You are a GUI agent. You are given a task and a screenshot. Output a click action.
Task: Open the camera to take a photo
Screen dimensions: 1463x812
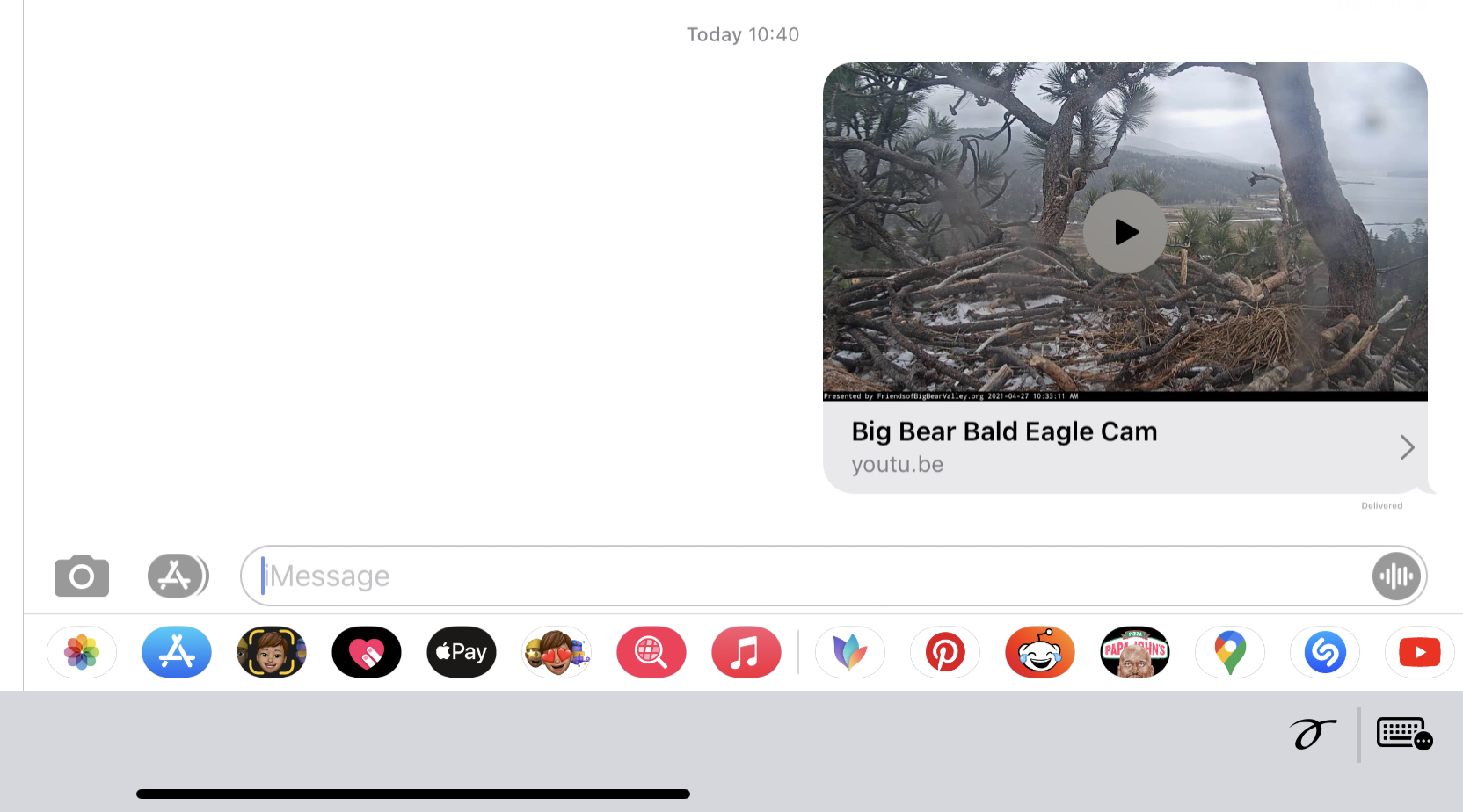(x=82, y=576)
